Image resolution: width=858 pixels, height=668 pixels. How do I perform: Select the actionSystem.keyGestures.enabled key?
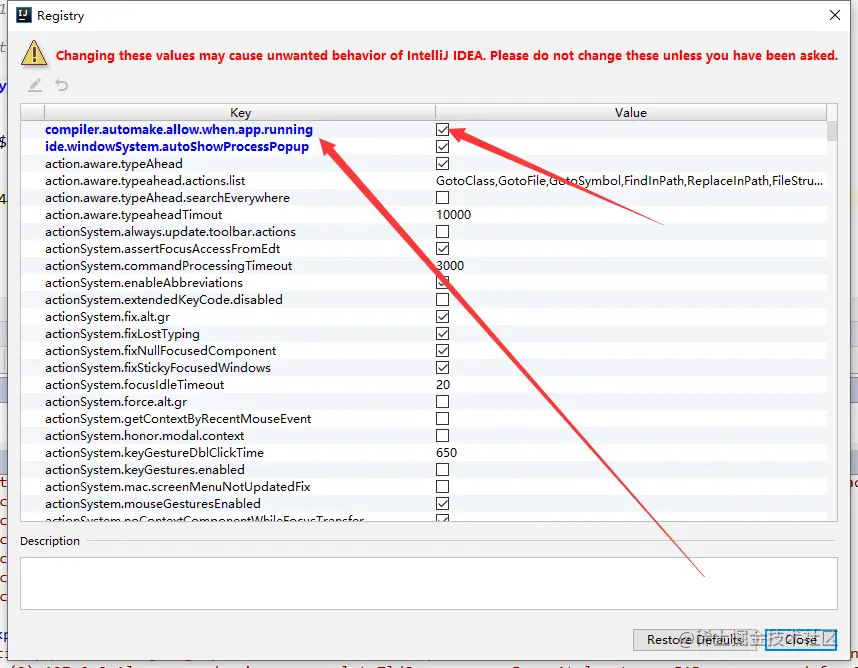(144, 469)
